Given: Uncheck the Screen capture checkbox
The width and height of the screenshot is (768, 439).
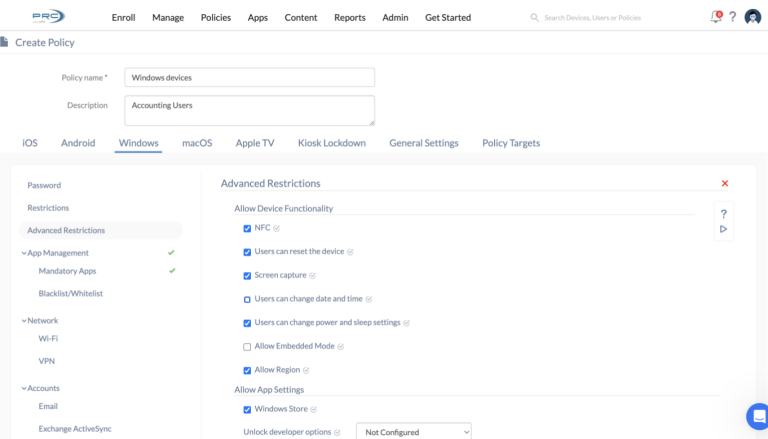Looking at the screenshot, I should [247, 276].
